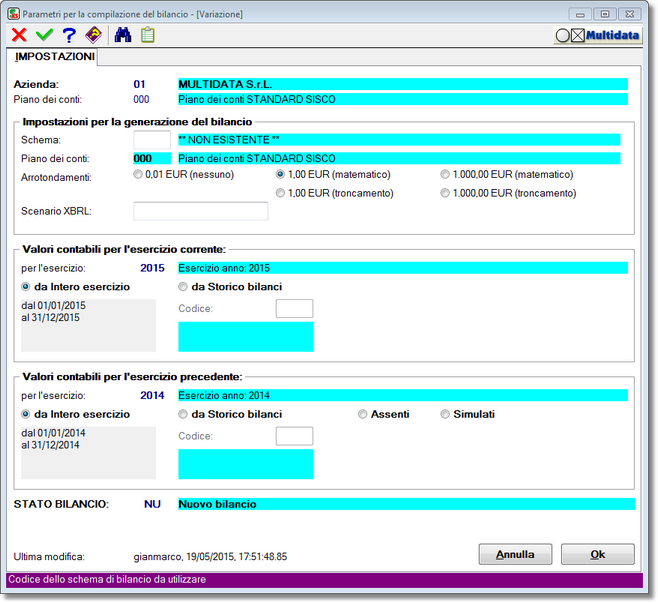Click the Multidata logo
This screenshot has height=603, width=658.
pos(597,35)
